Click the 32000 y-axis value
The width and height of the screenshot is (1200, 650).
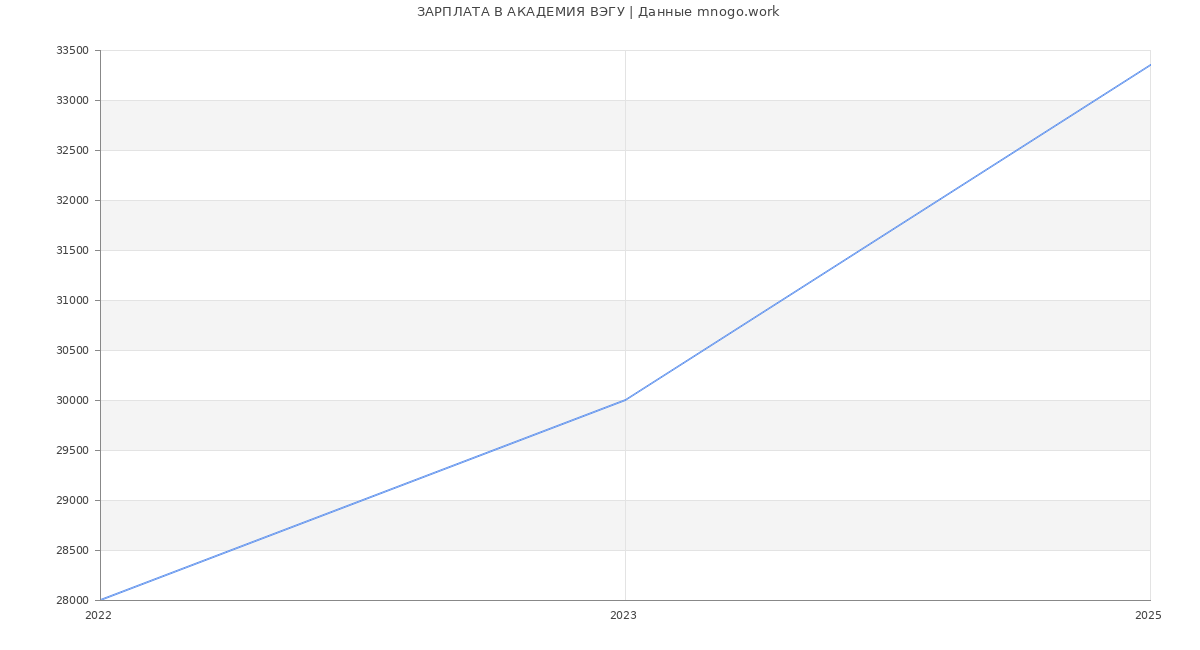72,201
